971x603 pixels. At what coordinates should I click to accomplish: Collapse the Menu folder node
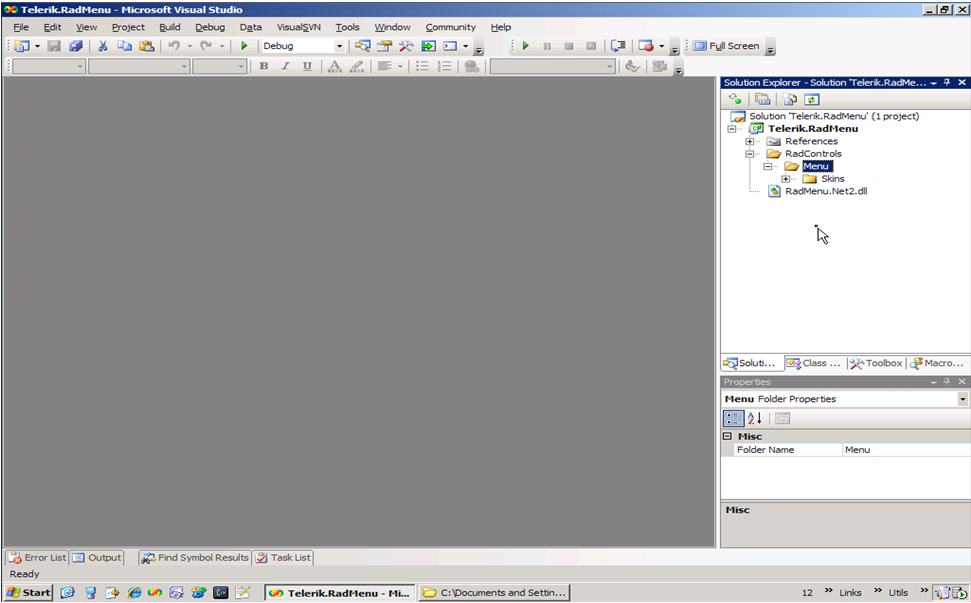point(768,166)
